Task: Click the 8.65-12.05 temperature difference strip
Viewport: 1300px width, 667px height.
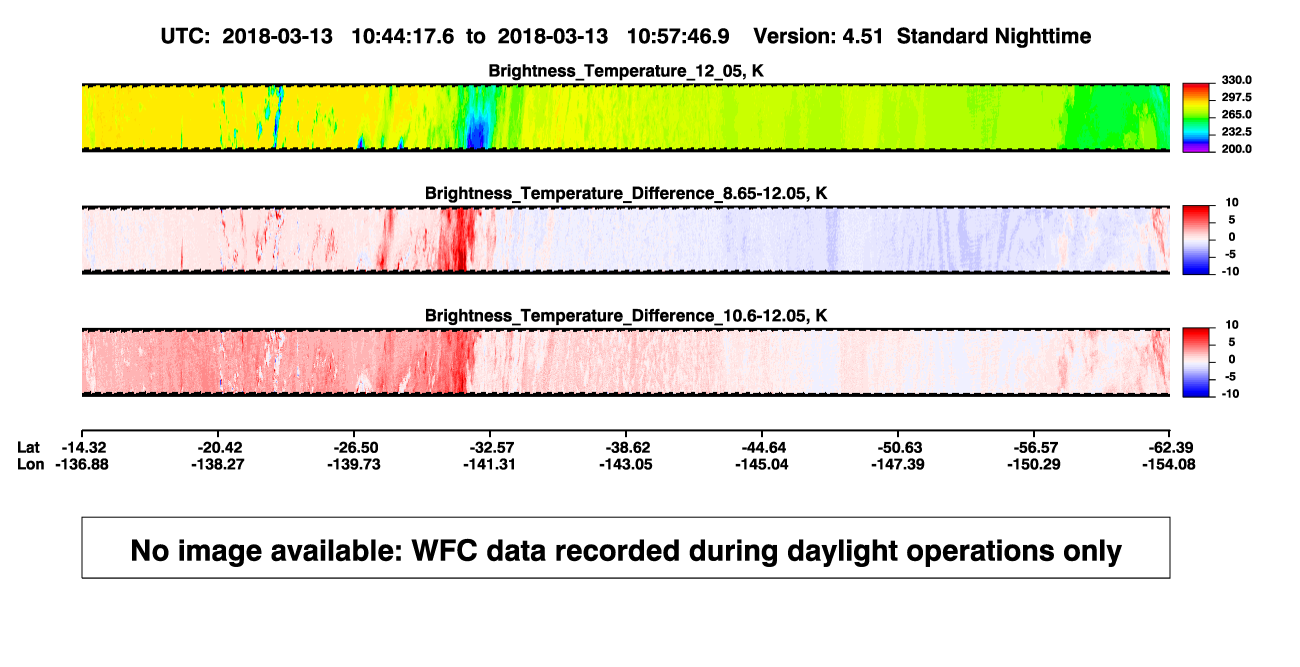Action: [x=625, y=240]
